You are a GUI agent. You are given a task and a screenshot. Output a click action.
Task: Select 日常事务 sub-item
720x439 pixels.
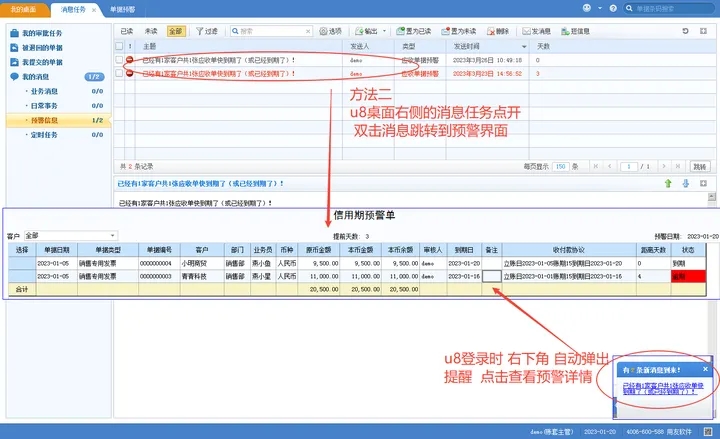(x=44, y=106)
